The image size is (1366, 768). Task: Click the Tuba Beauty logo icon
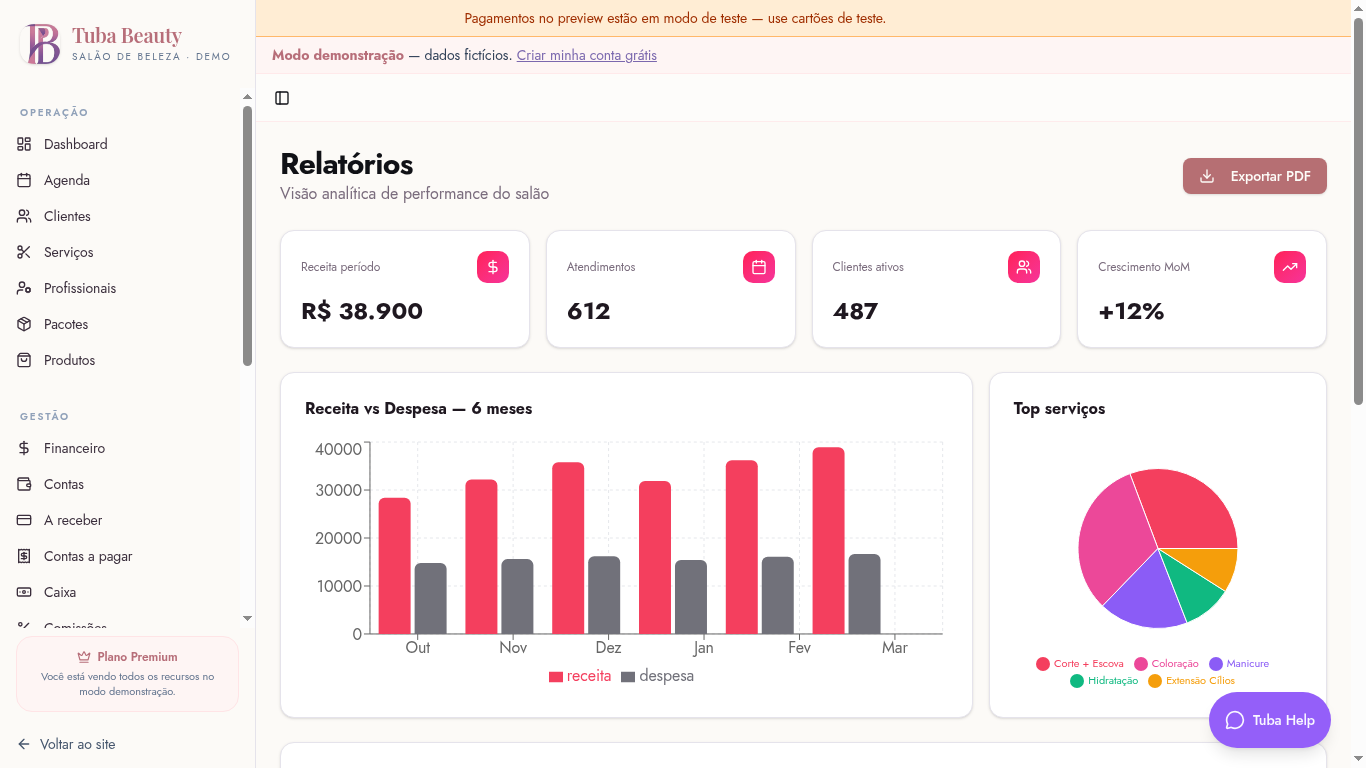42,44
